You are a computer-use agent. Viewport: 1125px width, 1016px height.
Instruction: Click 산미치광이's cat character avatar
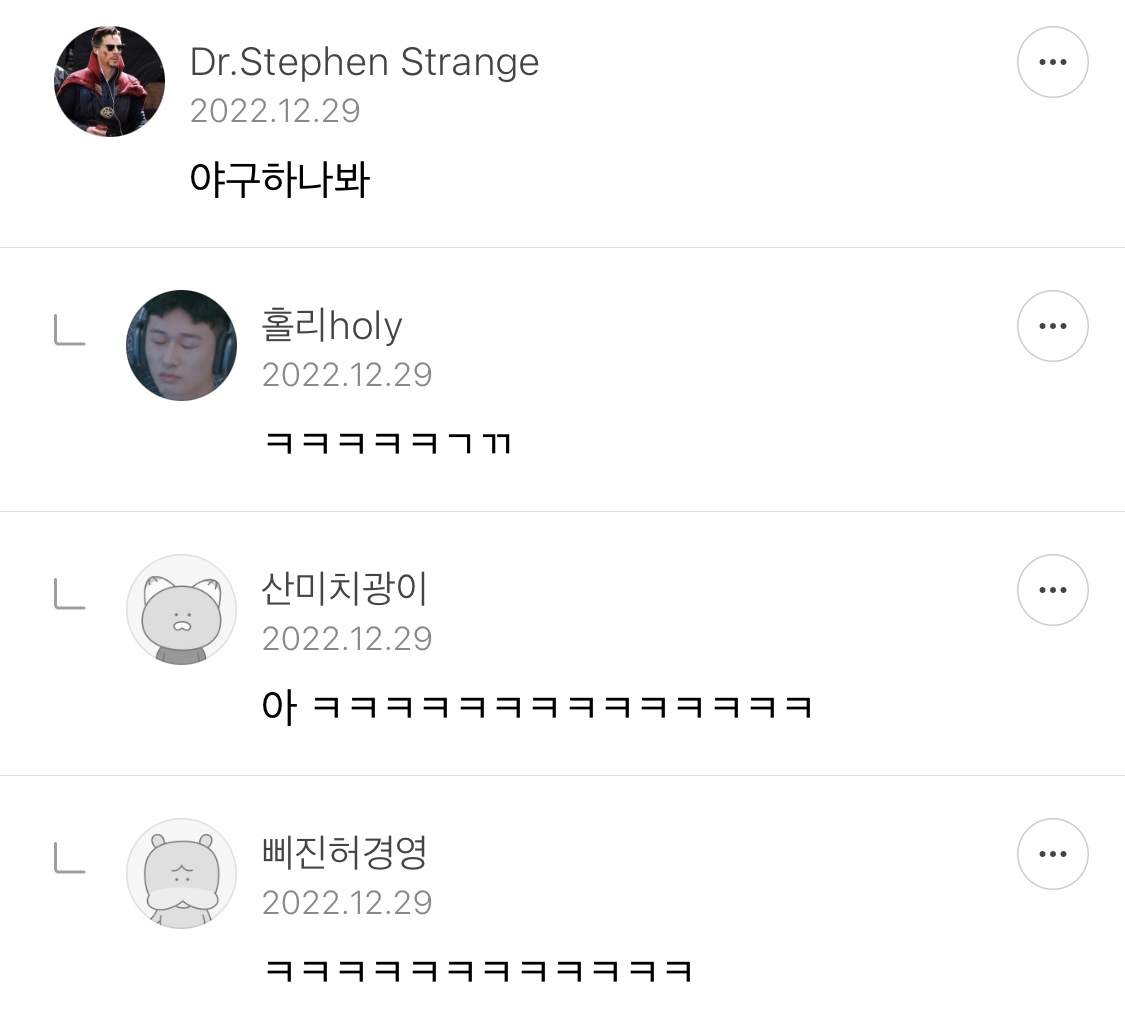pyautogui.click(x=181, y=610)
